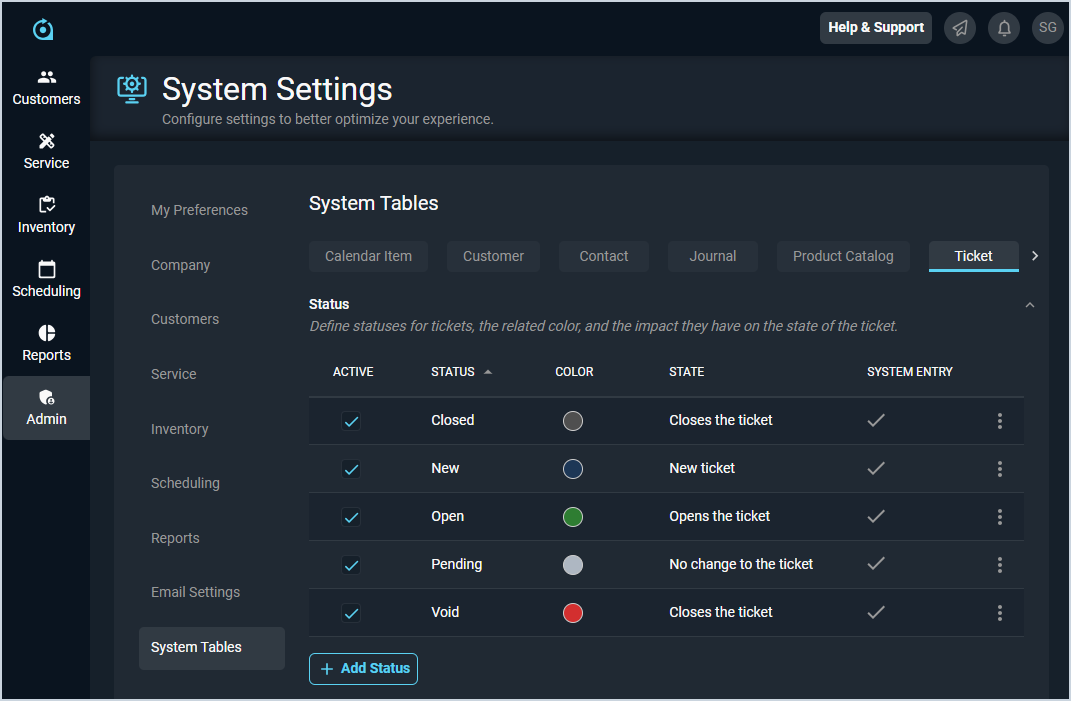Toggle Active checkbox for Pending status

point(351,565)
